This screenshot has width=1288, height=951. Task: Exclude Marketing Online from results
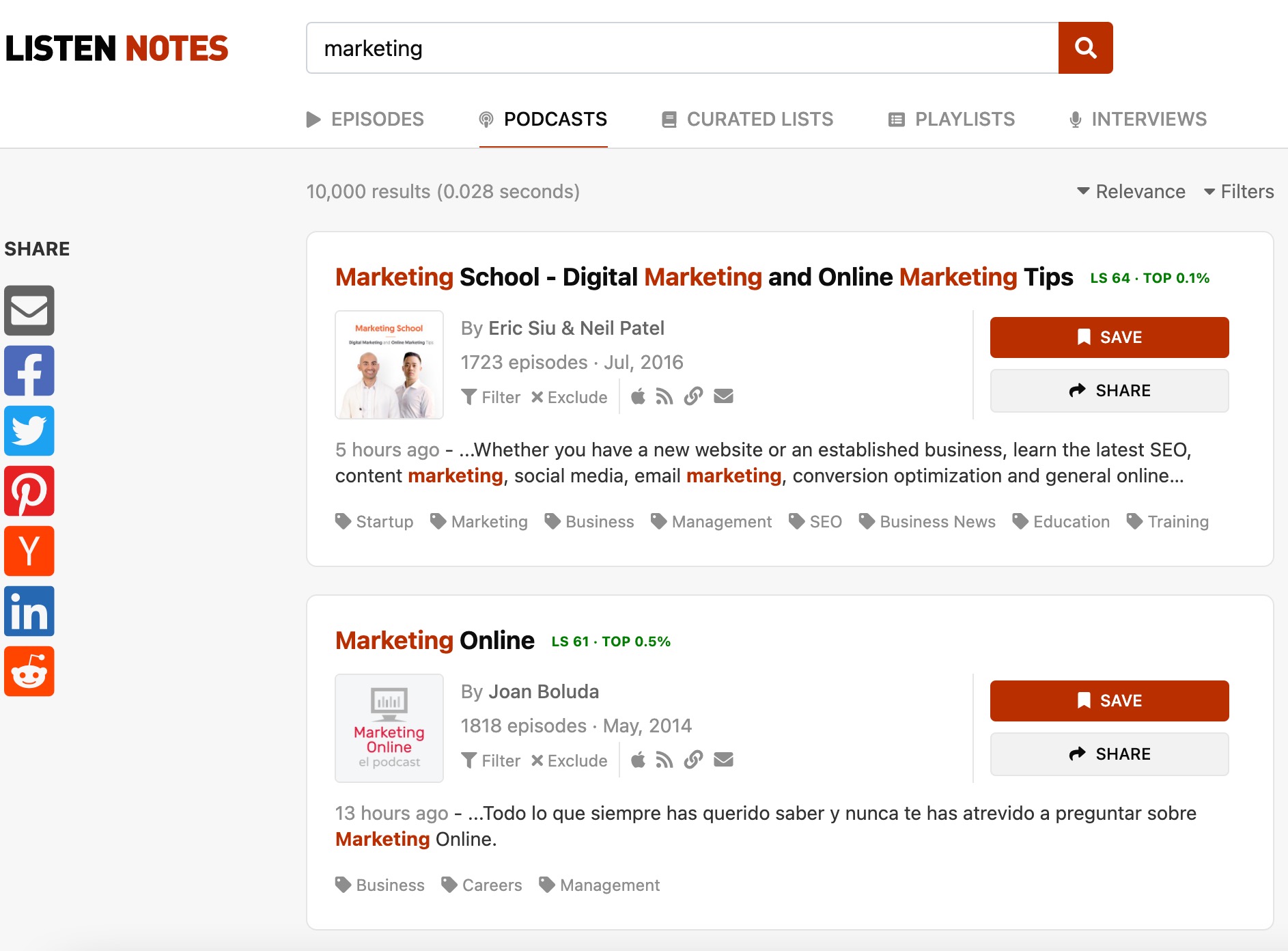coord(569,760)
